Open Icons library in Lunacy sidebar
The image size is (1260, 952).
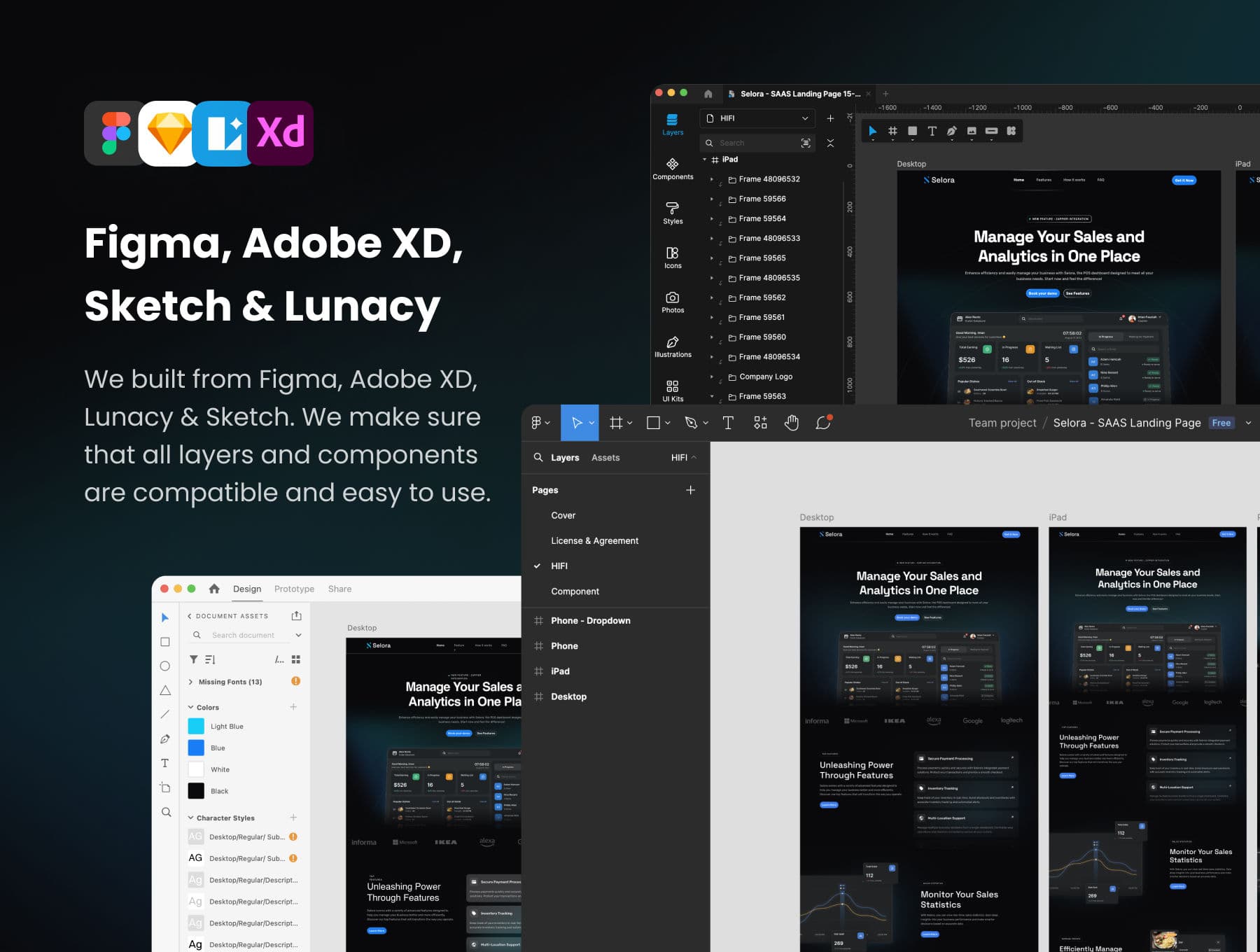(x=673, y=258)
